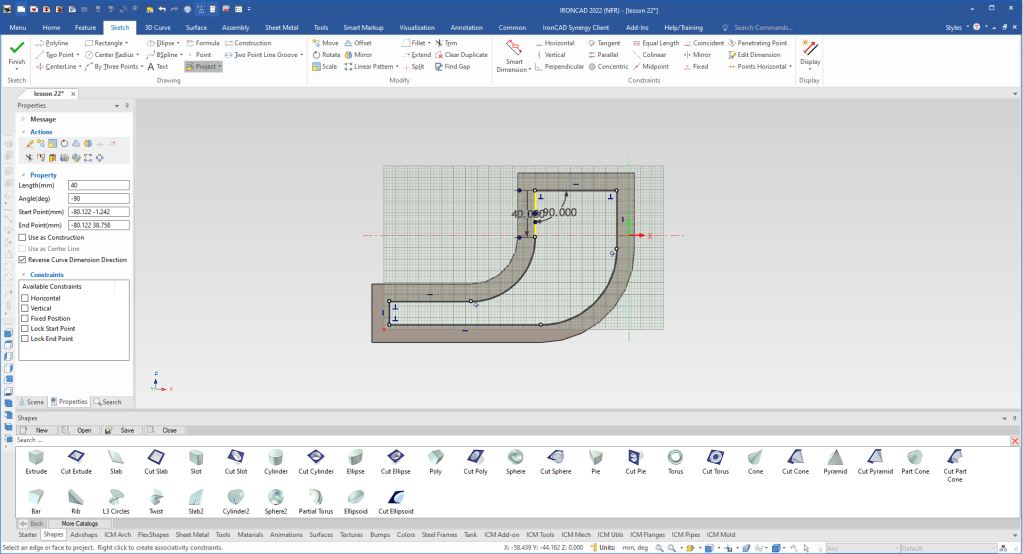The image size is (1023, 554).
Task: Click the More Catalogs button
Action: [x=81, y=523]
